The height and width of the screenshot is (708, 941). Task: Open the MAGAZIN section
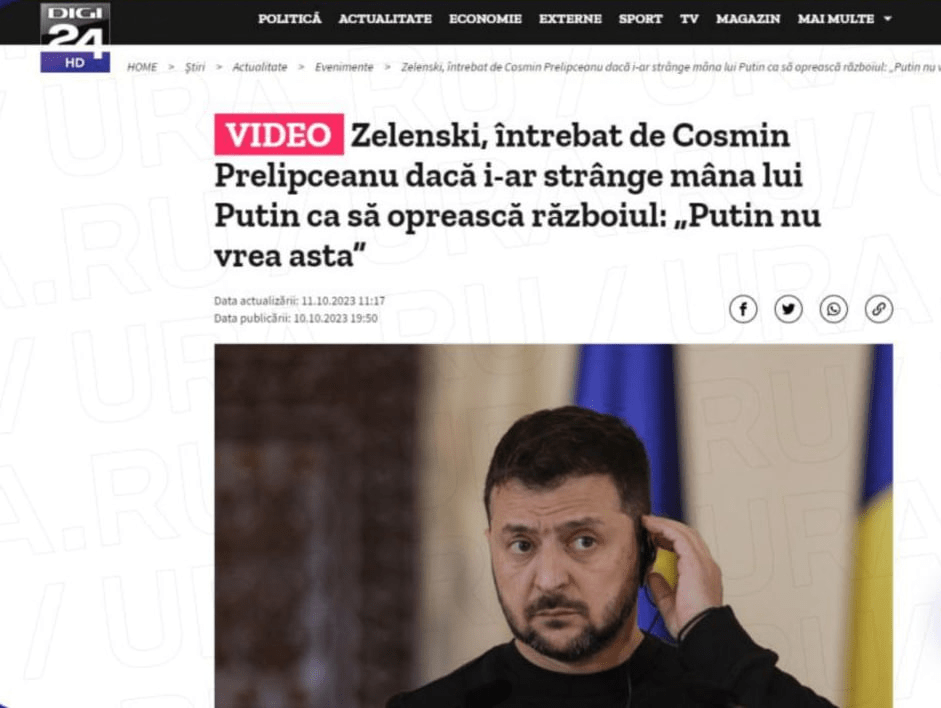tap(748, 19)
